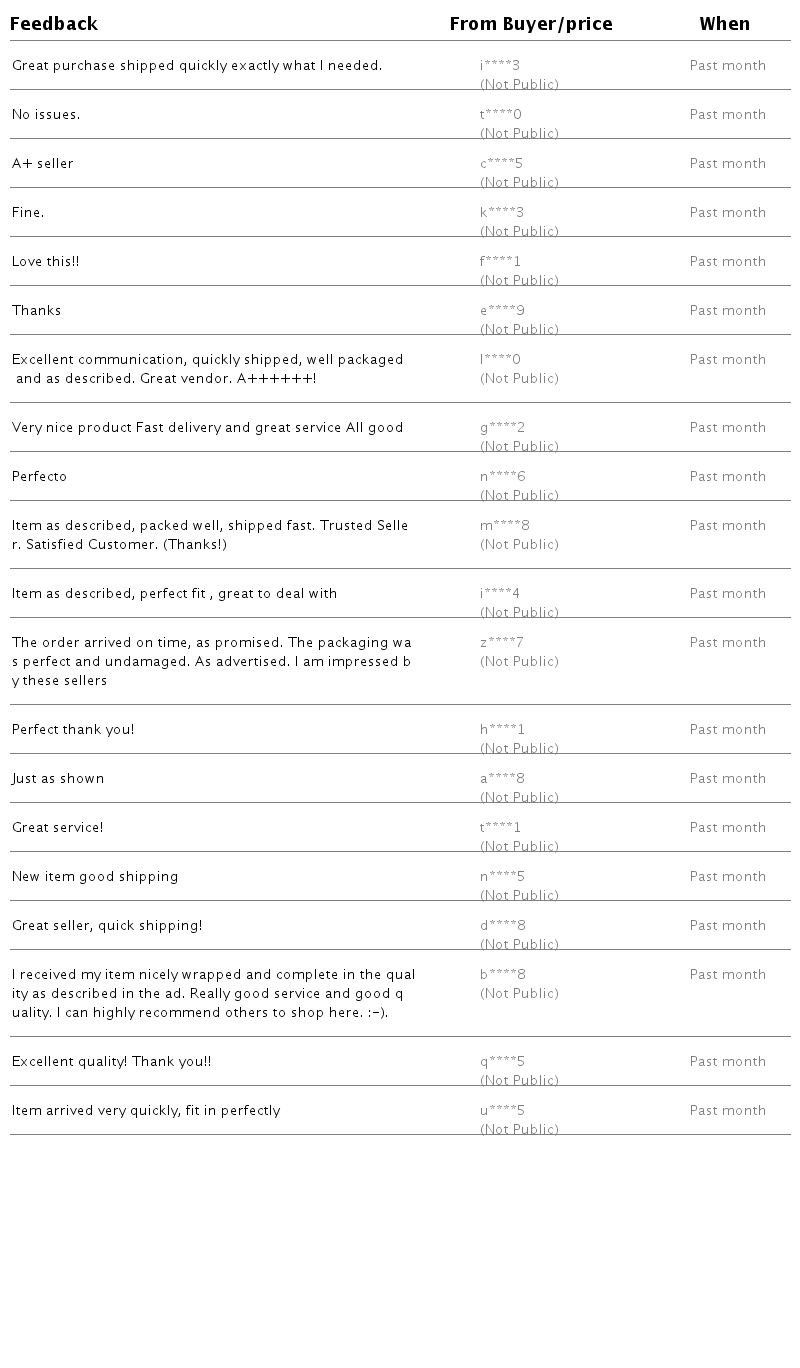Click the 'Great service!' feedback comment

pyautogui.click(x=58, y=828)
